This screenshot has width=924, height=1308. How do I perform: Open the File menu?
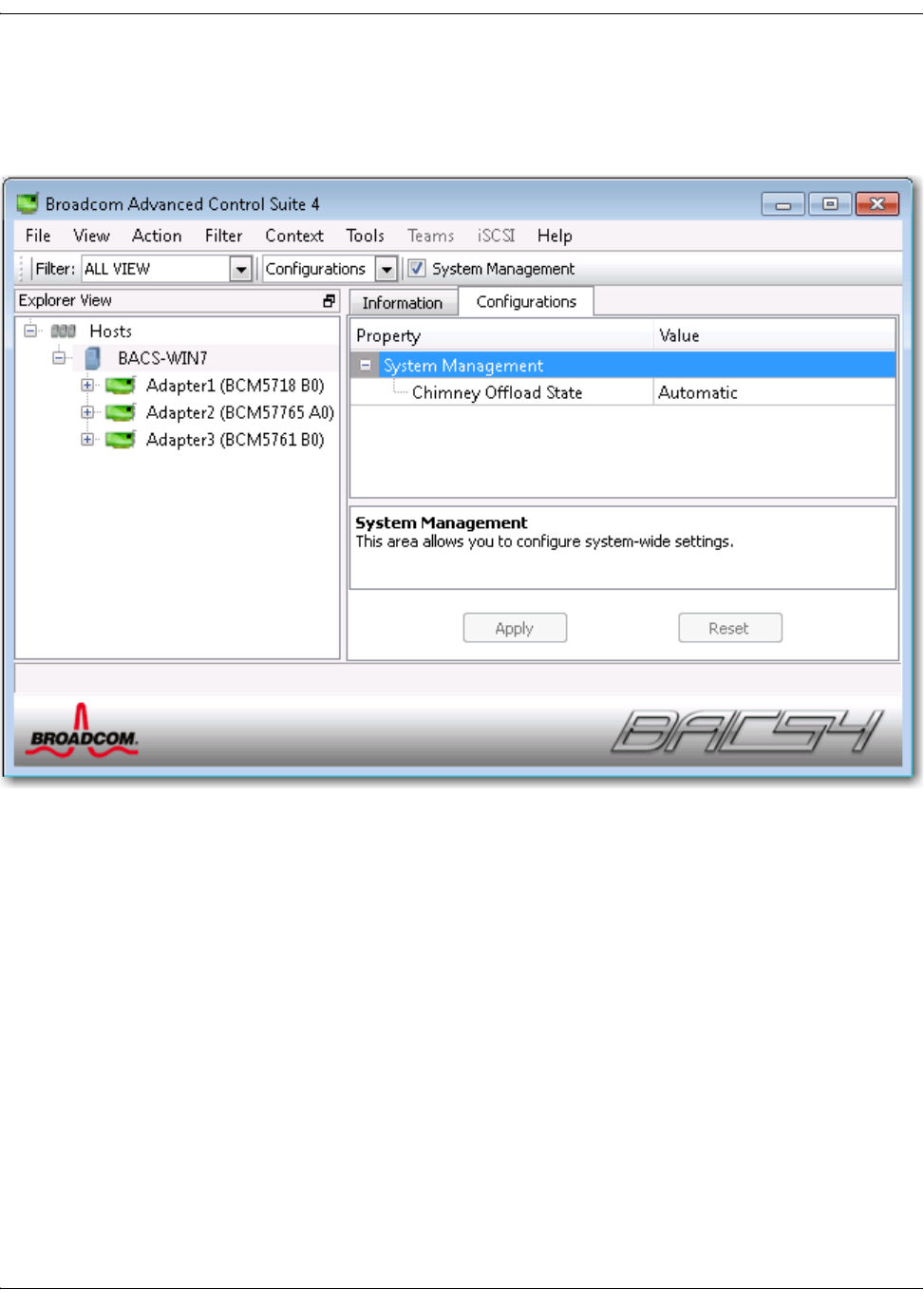[38, 236]
